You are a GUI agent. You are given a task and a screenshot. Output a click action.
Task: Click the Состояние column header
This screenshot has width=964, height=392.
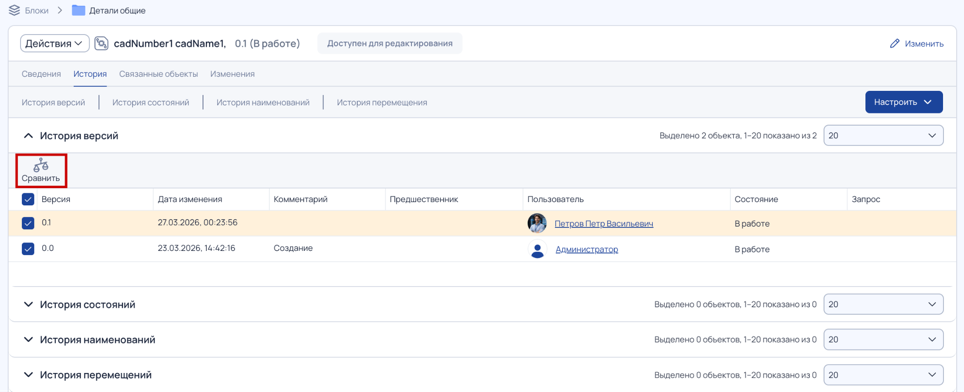pyautogui.click(x=756, y=199)
